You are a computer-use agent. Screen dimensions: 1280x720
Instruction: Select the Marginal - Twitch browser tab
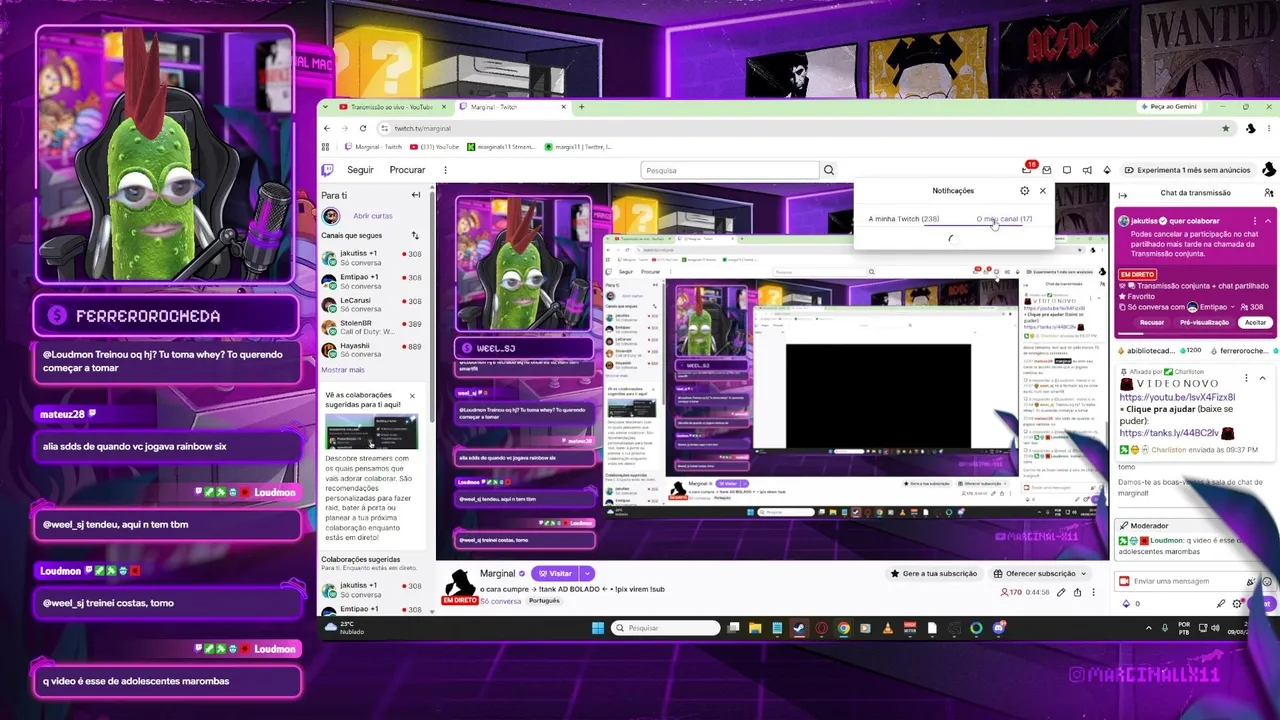coord(513,107)
